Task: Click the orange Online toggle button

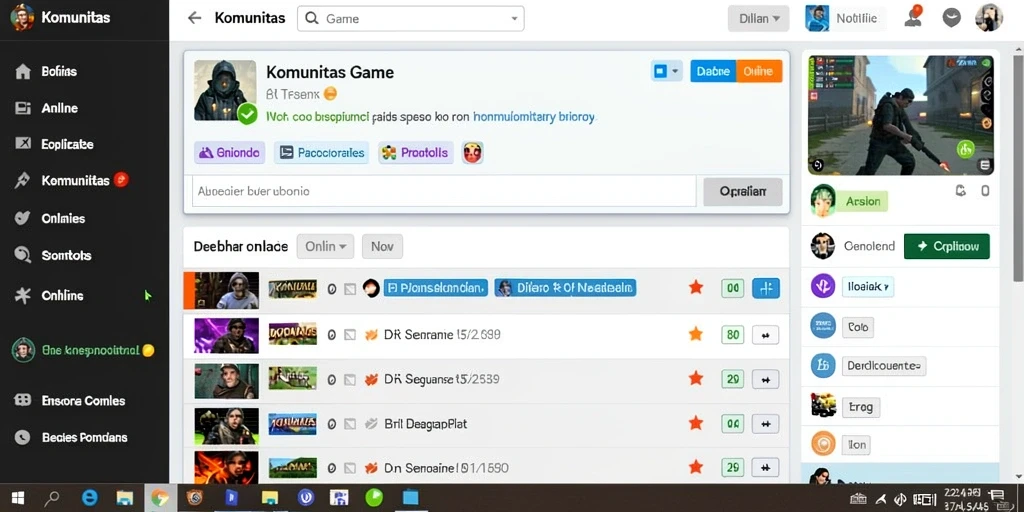Action: tap(759, 71)
